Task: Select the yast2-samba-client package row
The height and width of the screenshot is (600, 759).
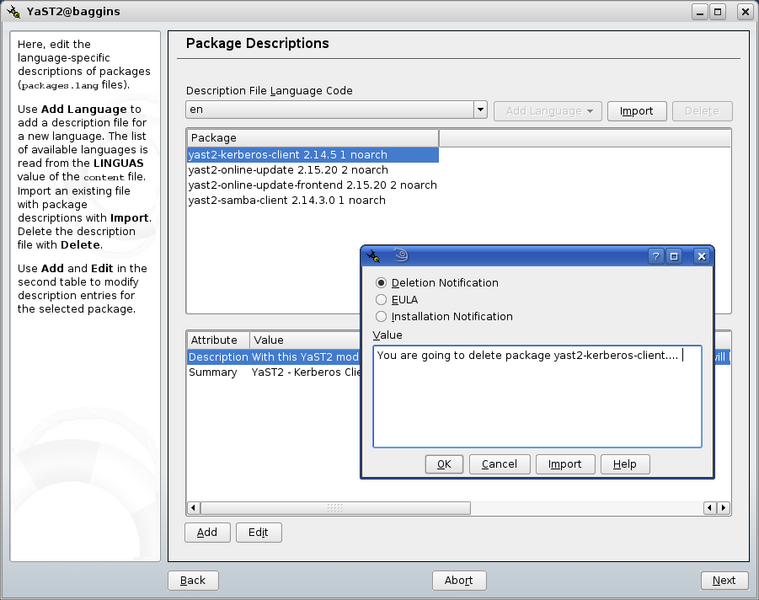Action: (x=287, y=200)
